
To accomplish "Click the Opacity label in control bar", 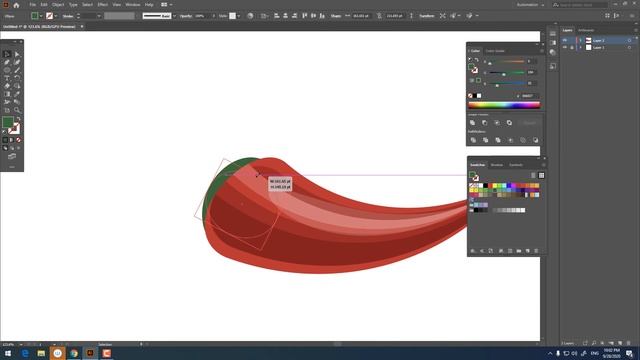I will tap(186, 16).
